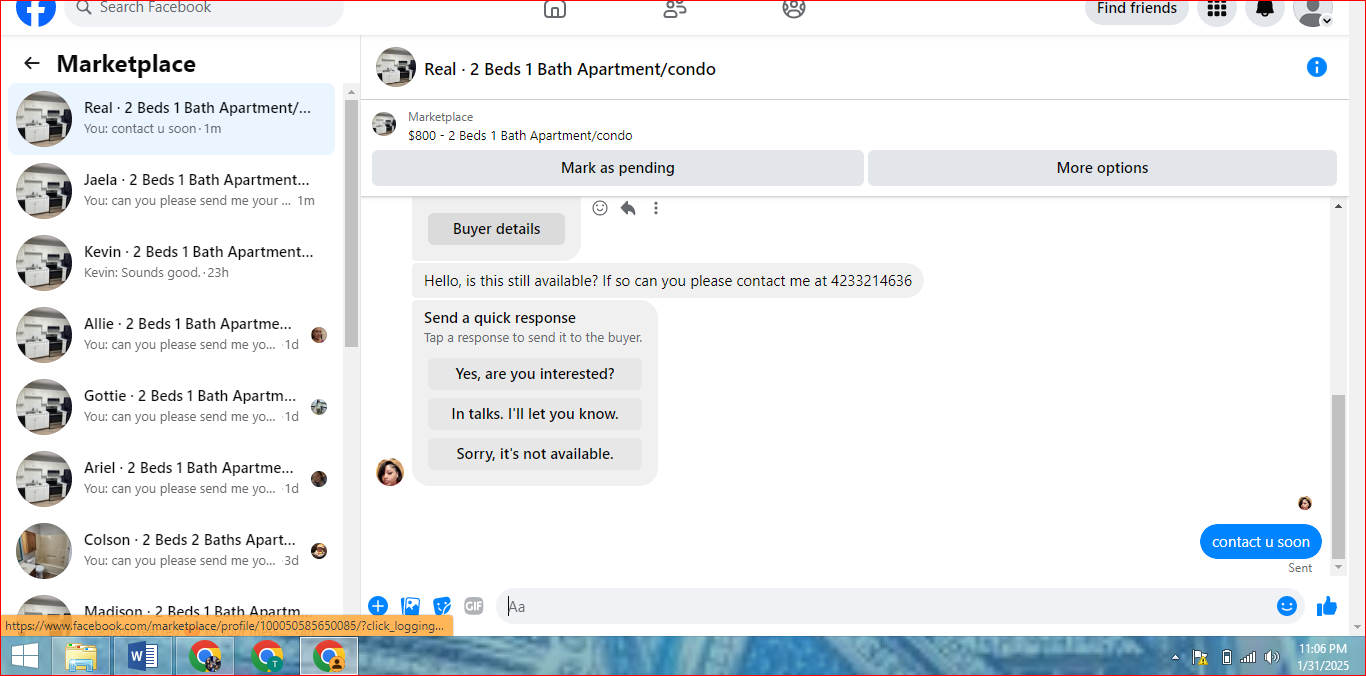Click the Find friends button
The height and width of the screenshot is (676, 1366).
[1137, 9]
